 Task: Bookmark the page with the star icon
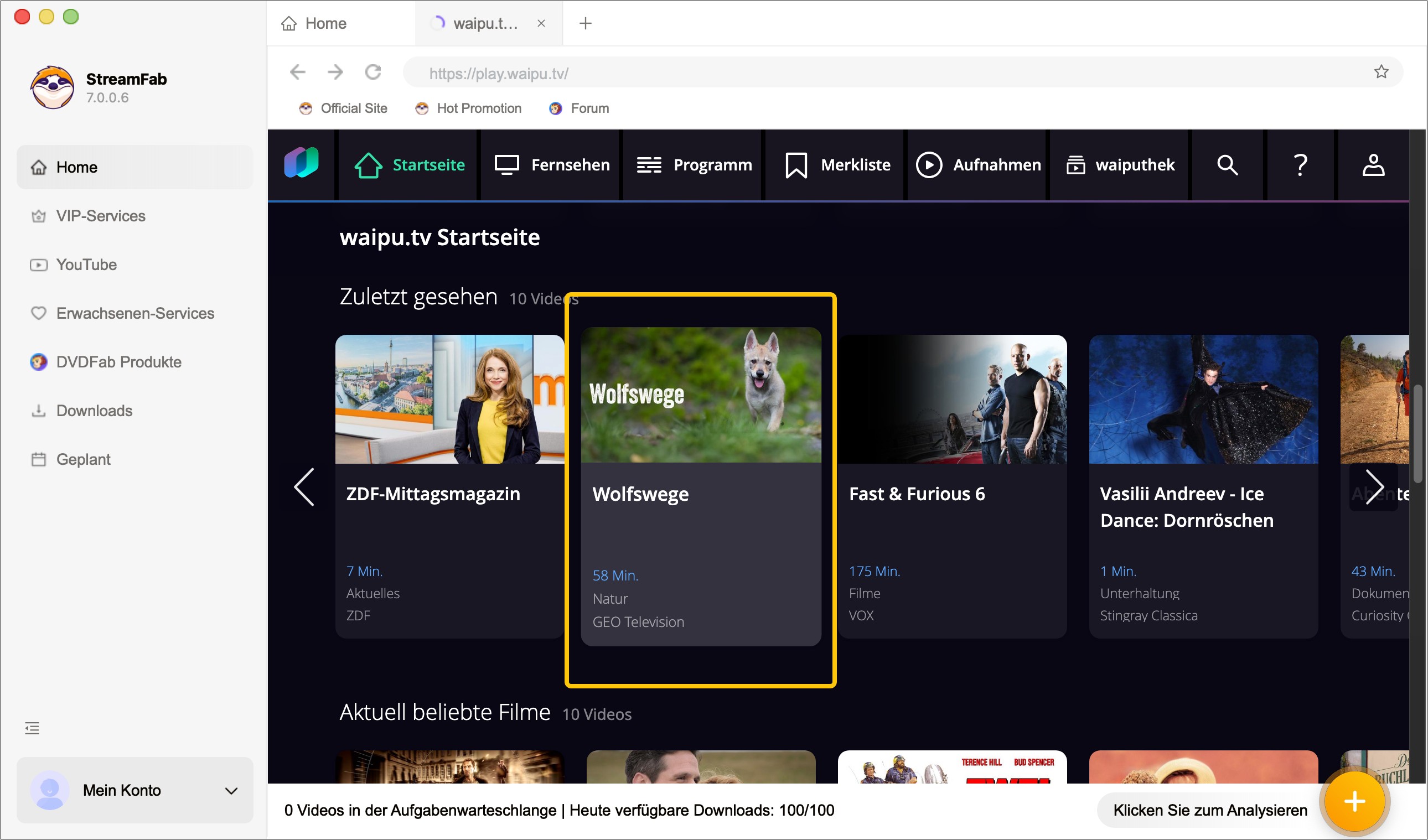pos(1382,72)
